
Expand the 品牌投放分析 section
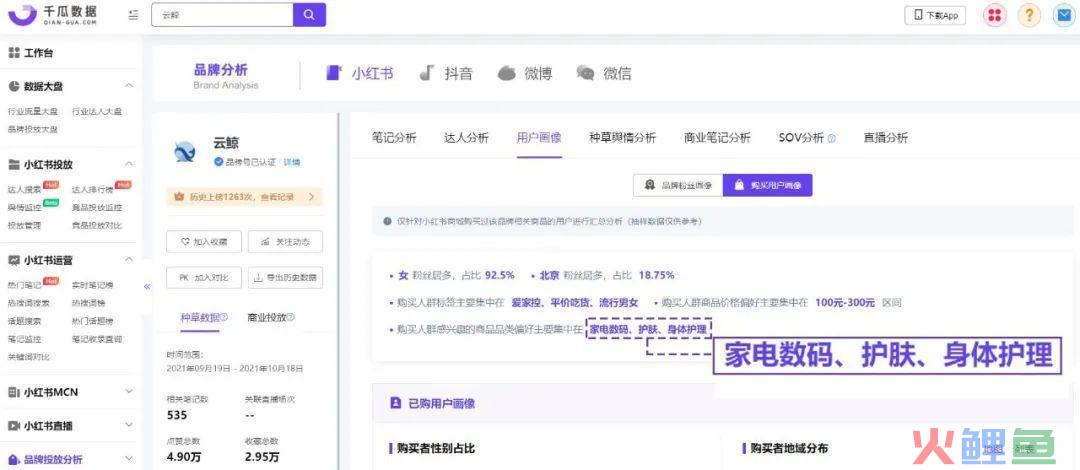tap(129, 458)
